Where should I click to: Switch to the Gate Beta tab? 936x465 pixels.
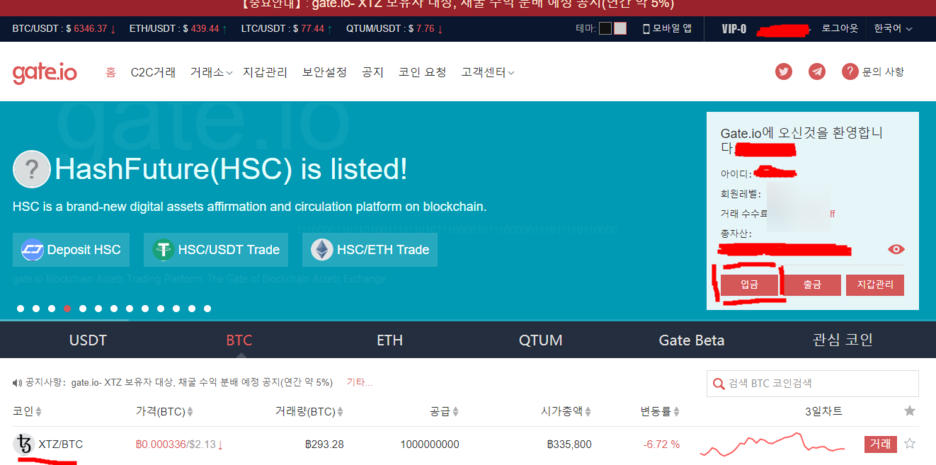[691, 340]
